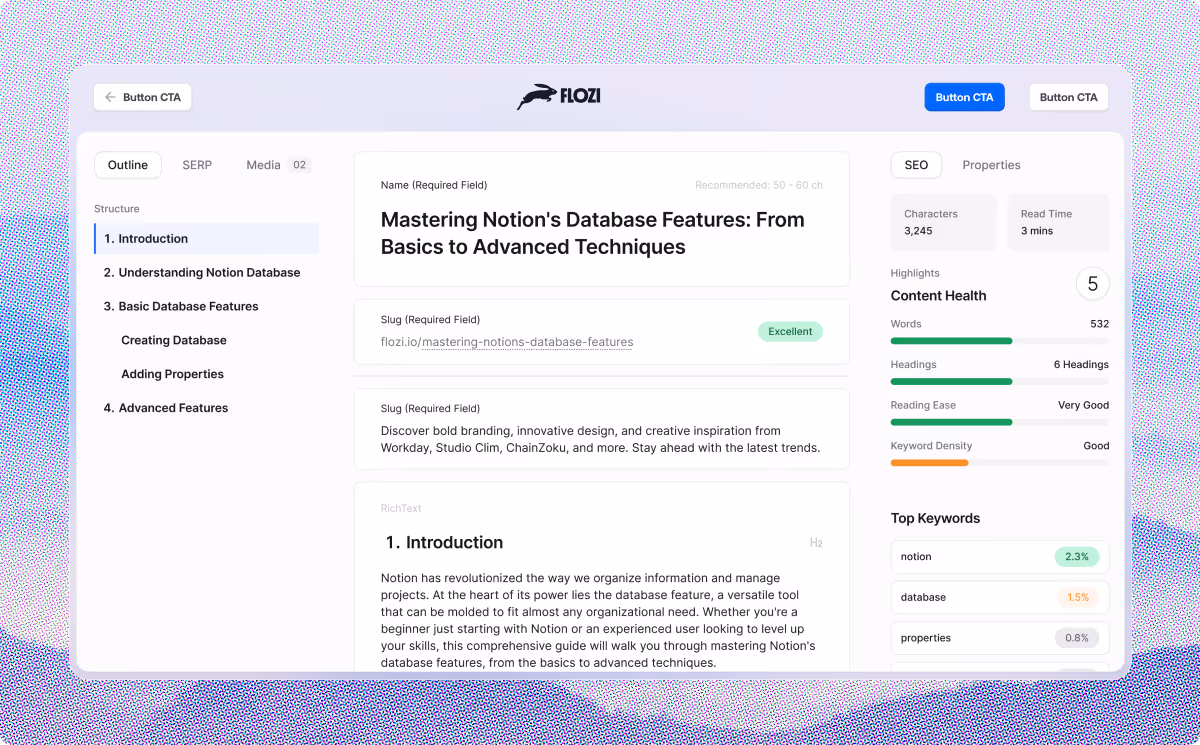Click the 02 media count badge
The image size is (1200, 745).
click(x=299, y=165)
